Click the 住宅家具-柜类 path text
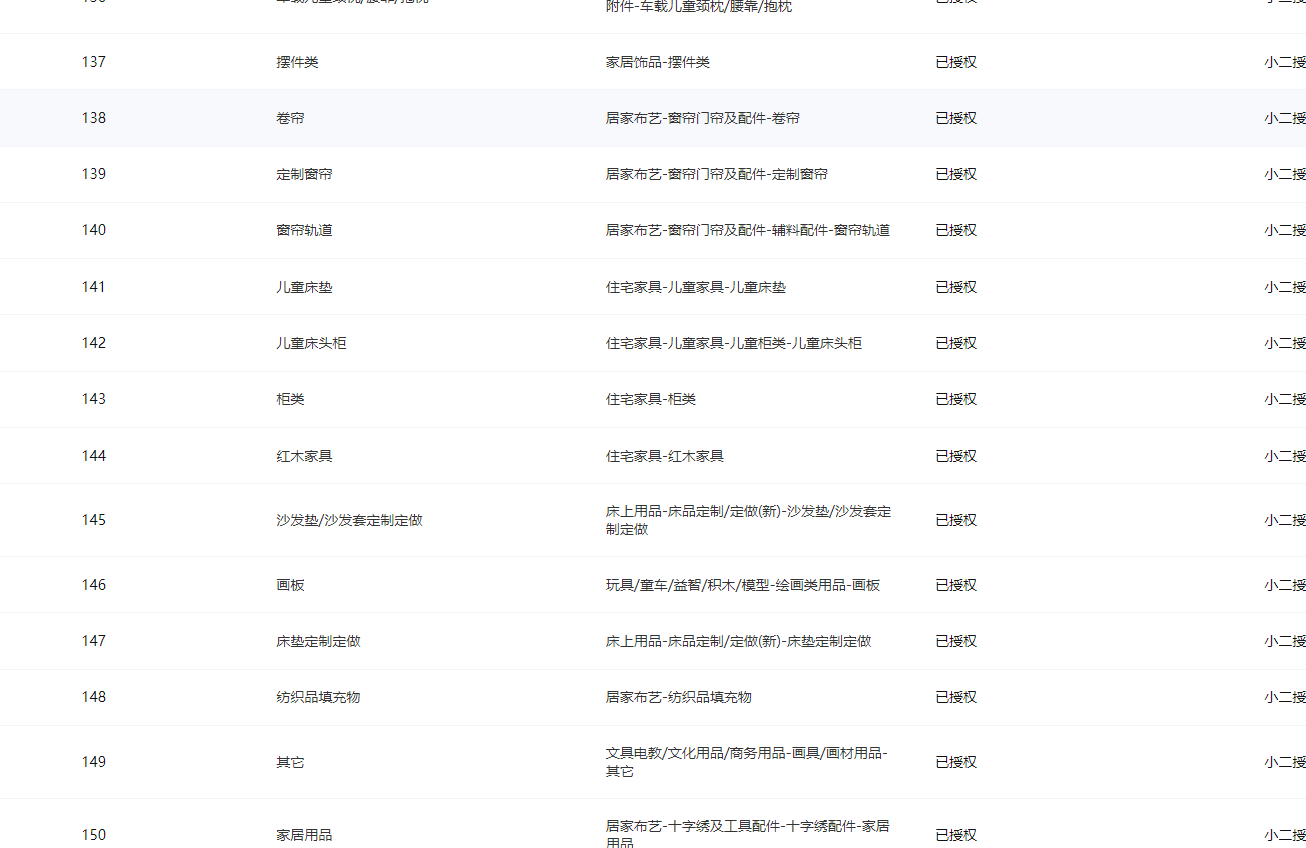 coord(650,399)
